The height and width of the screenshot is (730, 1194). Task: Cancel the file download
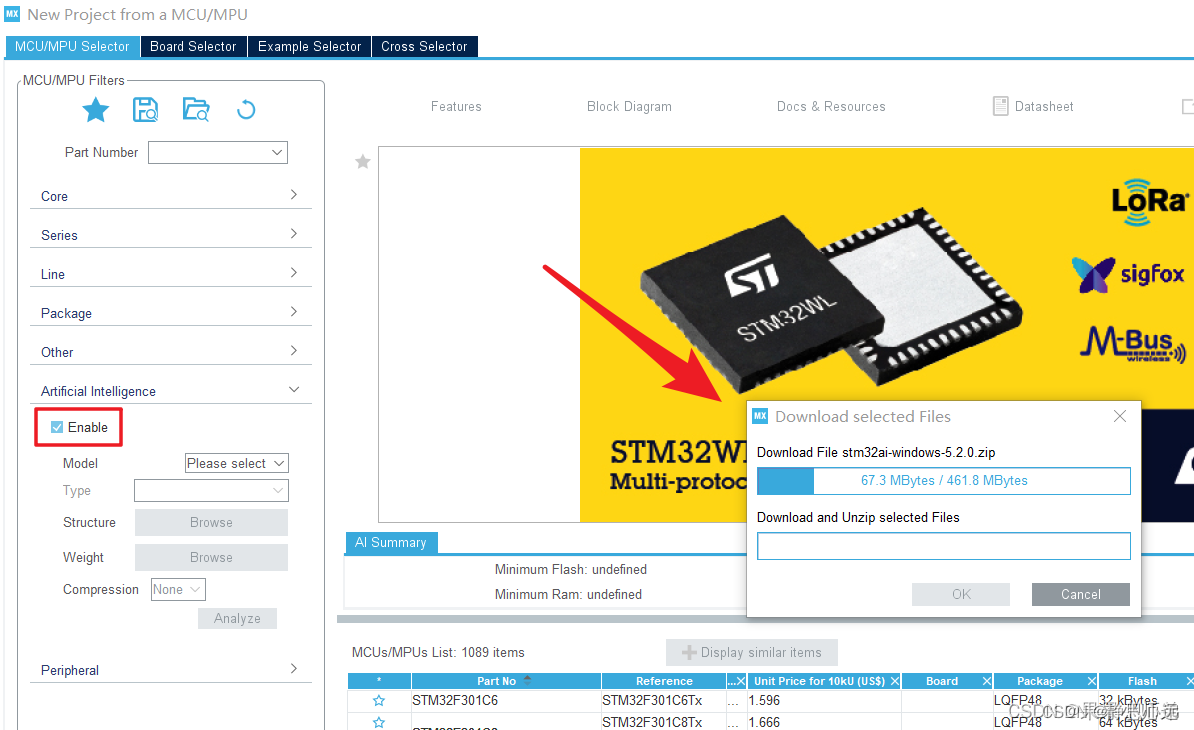(x=1081, y=594)
